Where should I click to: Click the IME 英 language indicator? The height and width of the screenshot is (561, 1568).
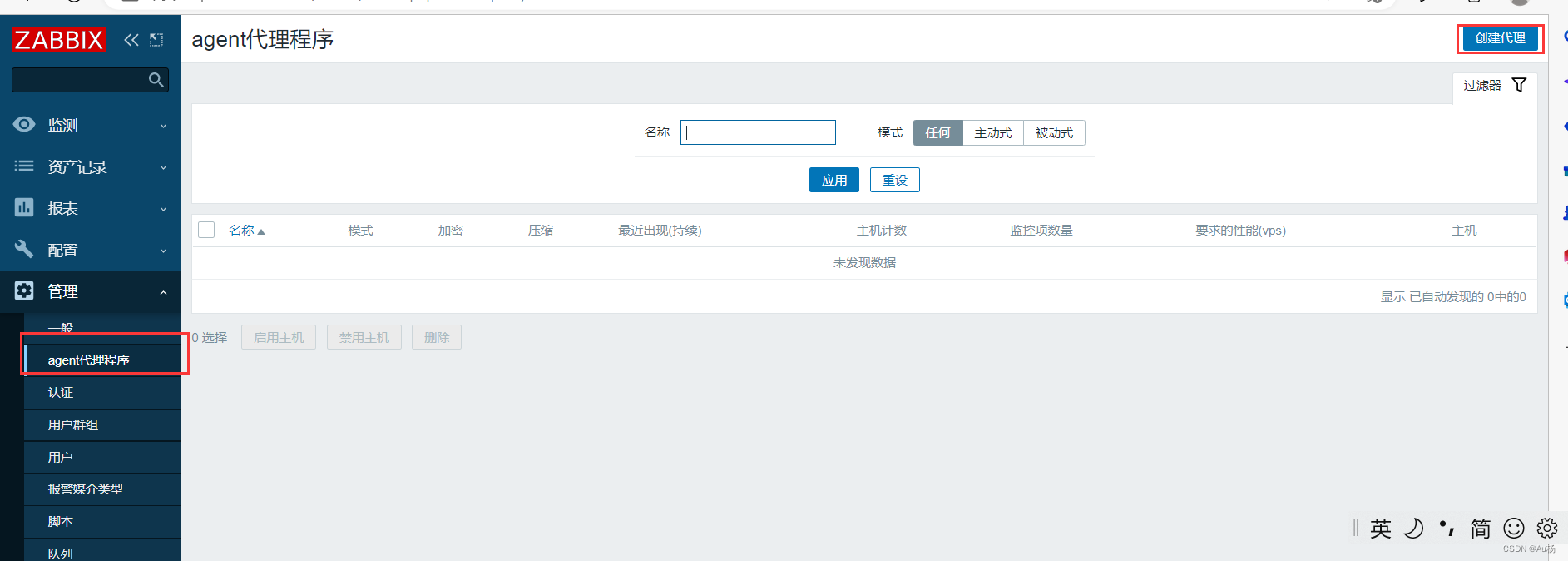coord(1381,529)
